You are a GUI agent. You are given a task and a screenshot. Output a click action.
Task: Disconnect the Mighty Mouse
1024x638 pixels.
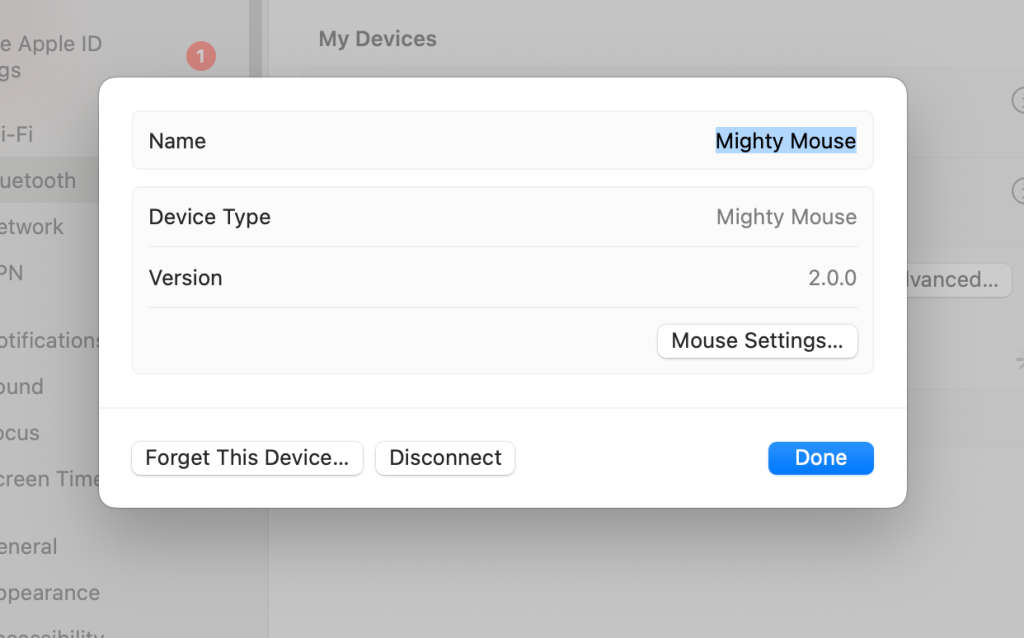[x=444, y=457]
